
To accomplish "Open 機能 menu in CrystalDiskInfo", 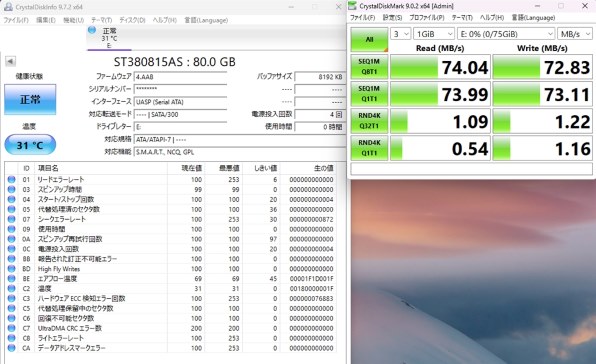I will coord(73,20).
